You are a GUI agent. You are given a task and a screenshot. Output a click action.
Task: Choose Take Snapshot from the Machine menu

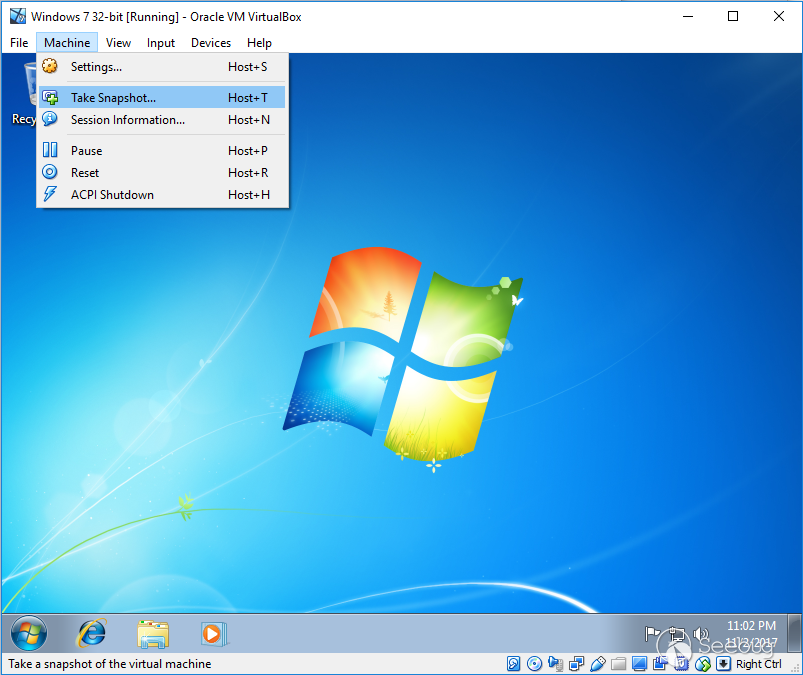[113, 98]
